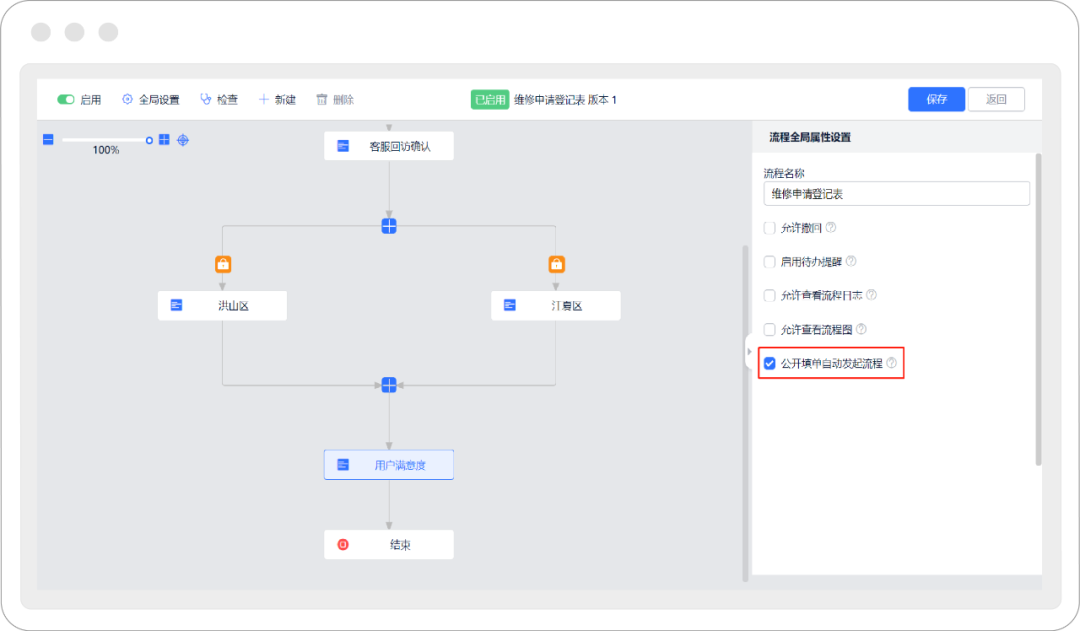Click the orange condition icon above 江夏区
Viewport: 1080px width, 631px height.
pos(556,265)
